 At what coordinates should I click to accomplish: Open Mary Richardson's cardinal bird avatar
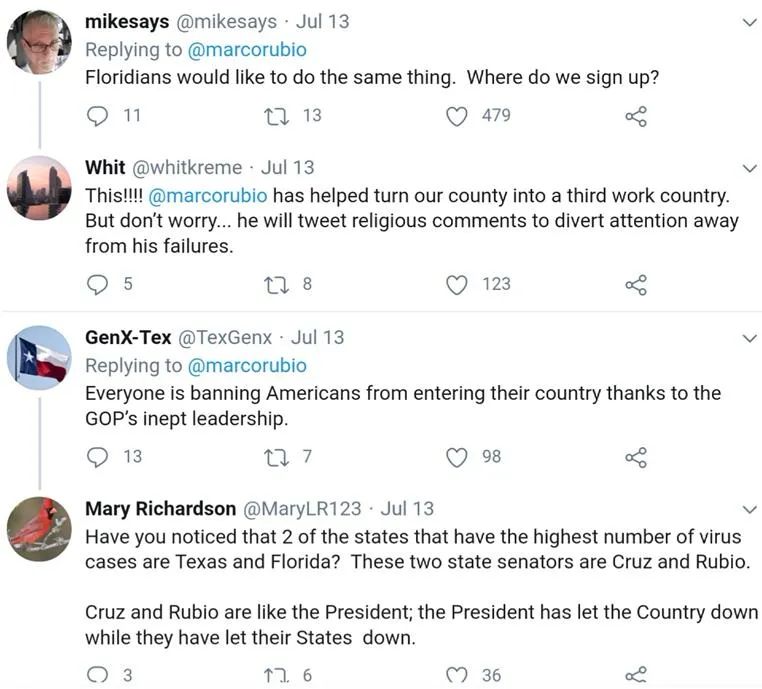(39, 529)
